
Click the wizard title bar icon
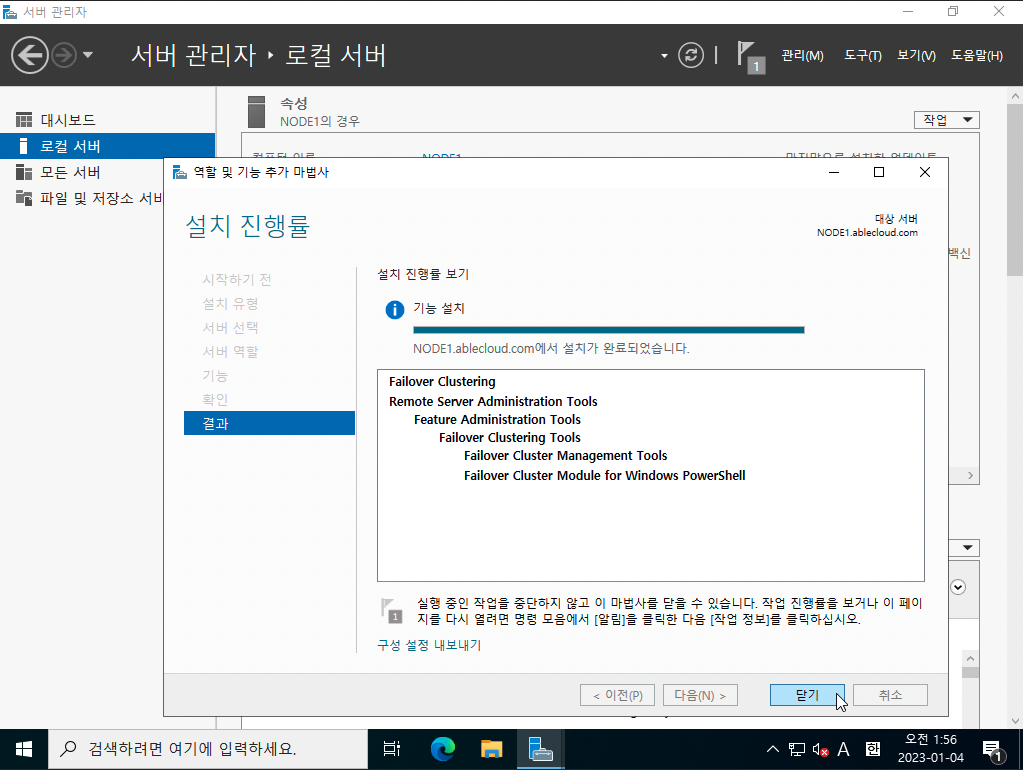(179, 172)
